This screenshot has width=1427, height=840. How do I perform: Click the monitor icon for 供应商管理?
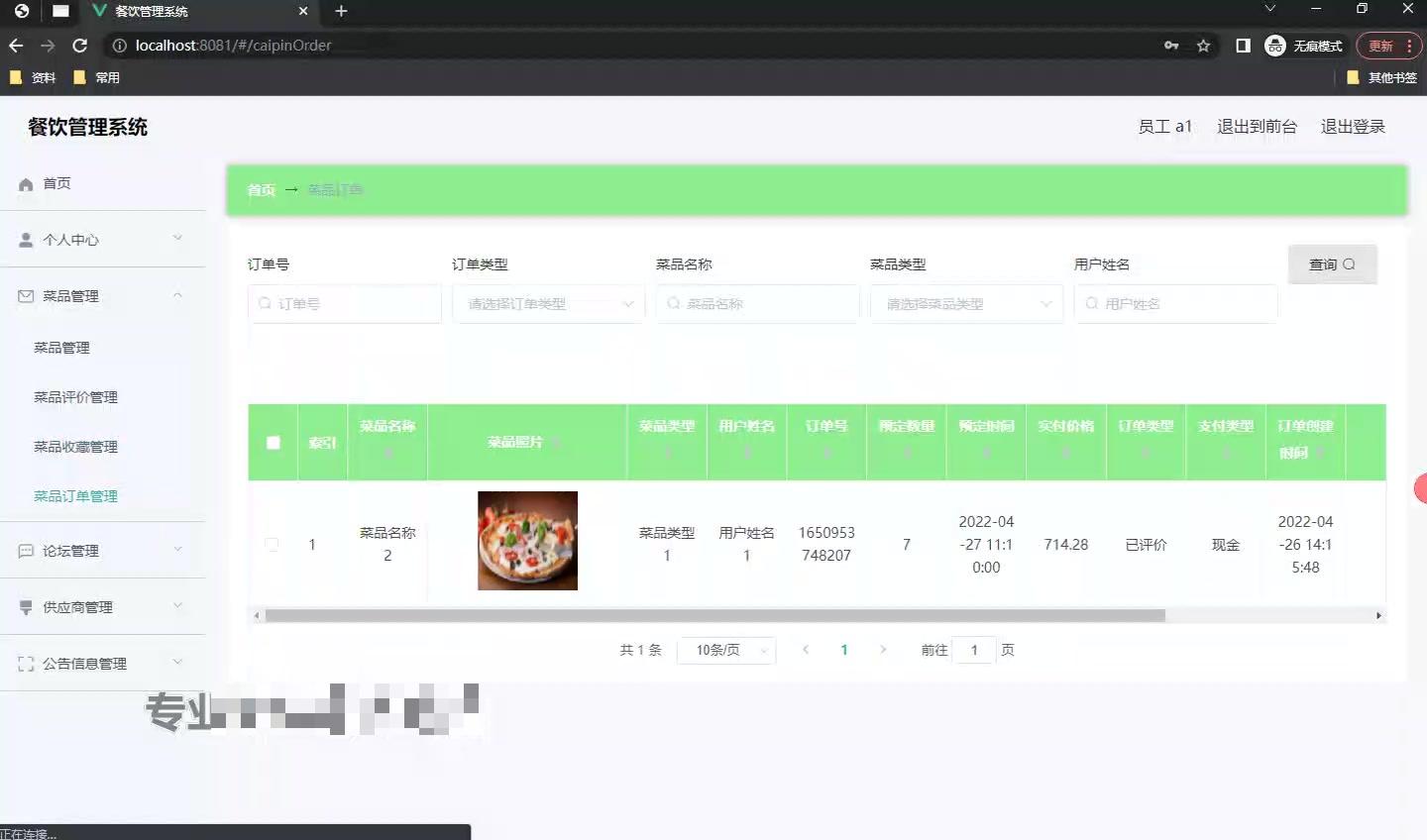tap(24, 606)
